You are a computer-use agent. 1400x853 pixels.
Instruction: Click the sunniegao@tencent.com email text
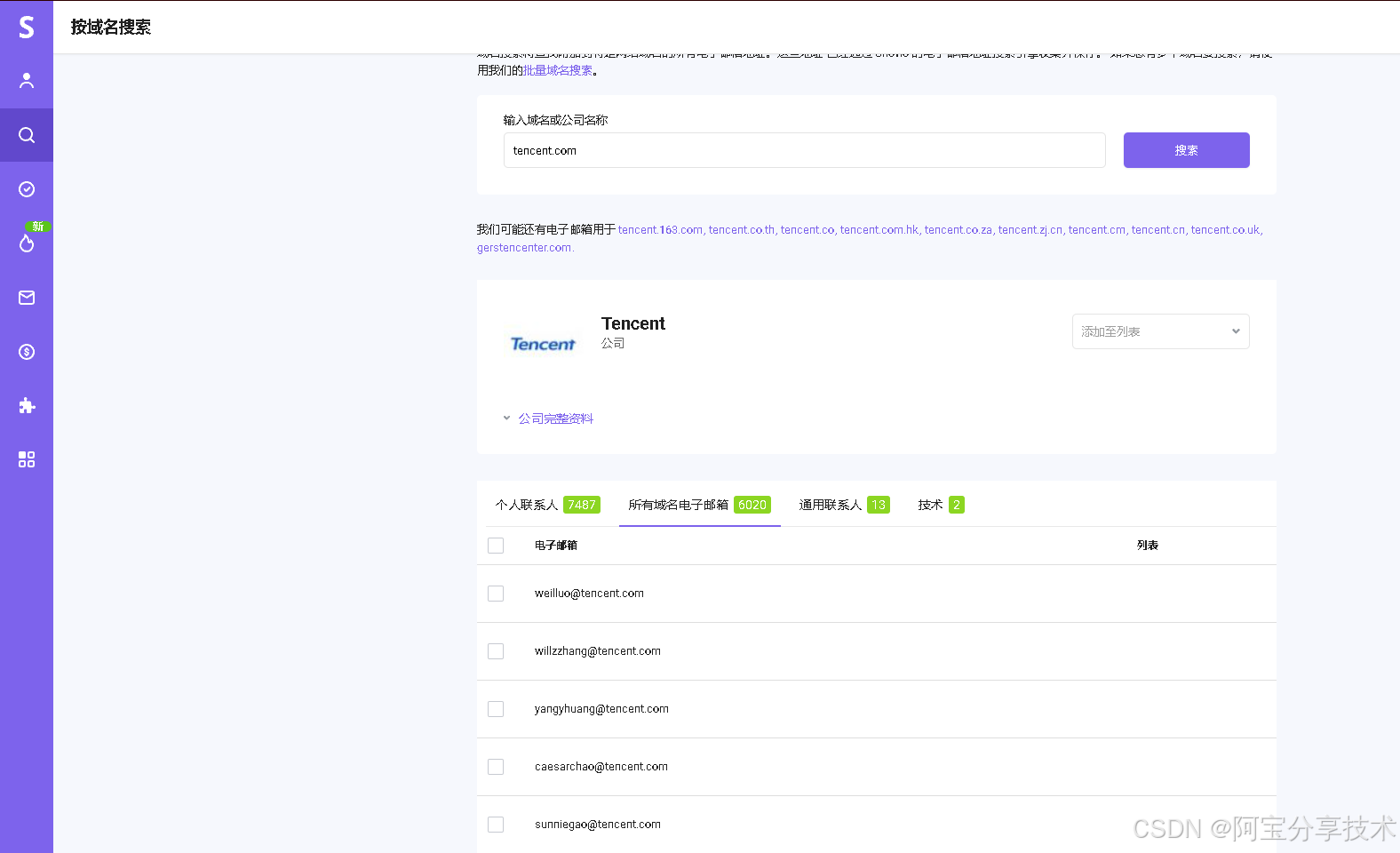point(598,825)
